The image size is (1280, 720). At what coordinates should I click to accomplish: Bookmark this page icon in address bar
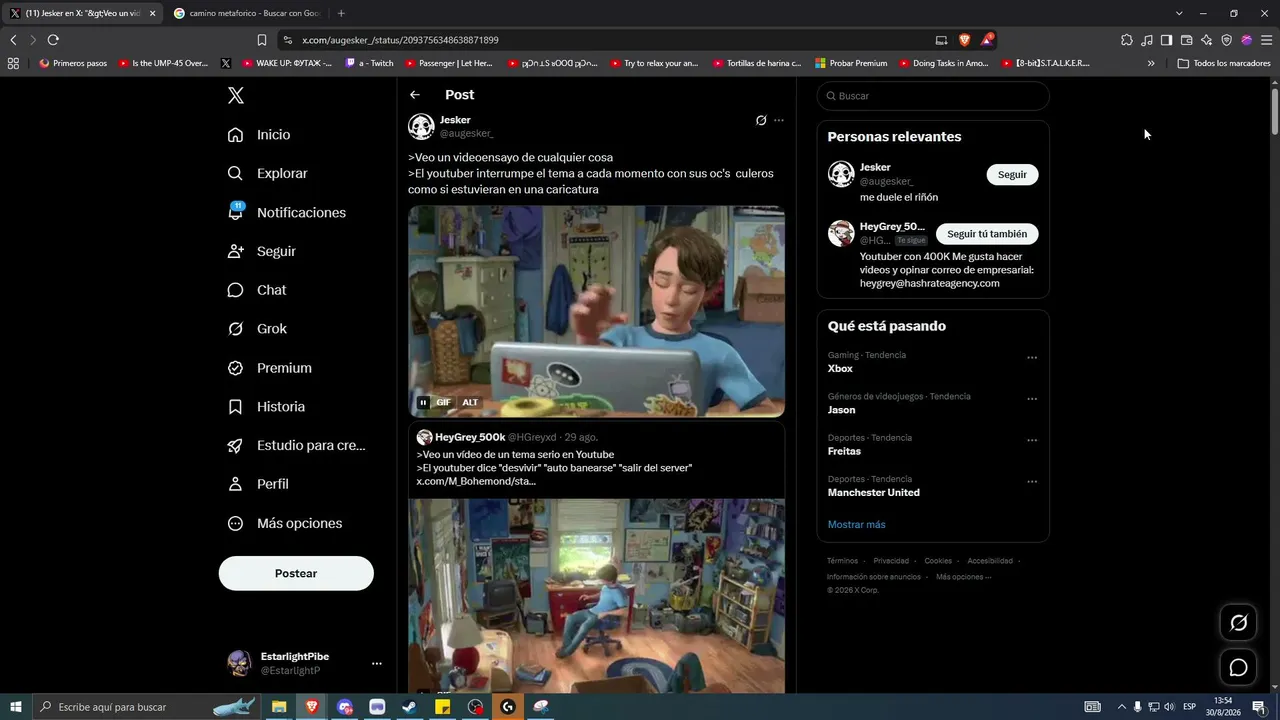(262, 40)
